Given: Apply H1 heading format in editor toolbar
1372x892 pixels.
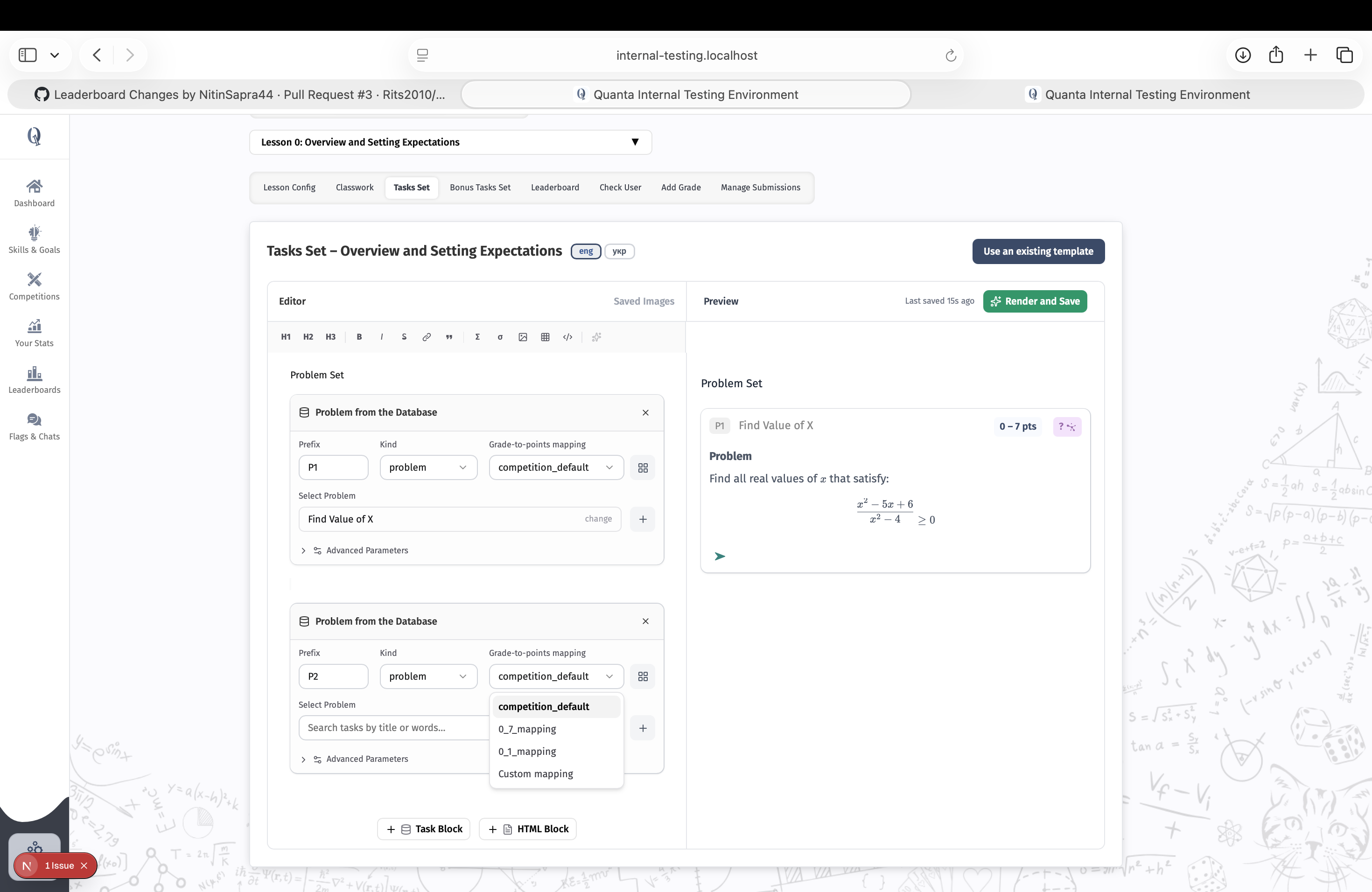Looking at the screenshot, I should point(285,337).
